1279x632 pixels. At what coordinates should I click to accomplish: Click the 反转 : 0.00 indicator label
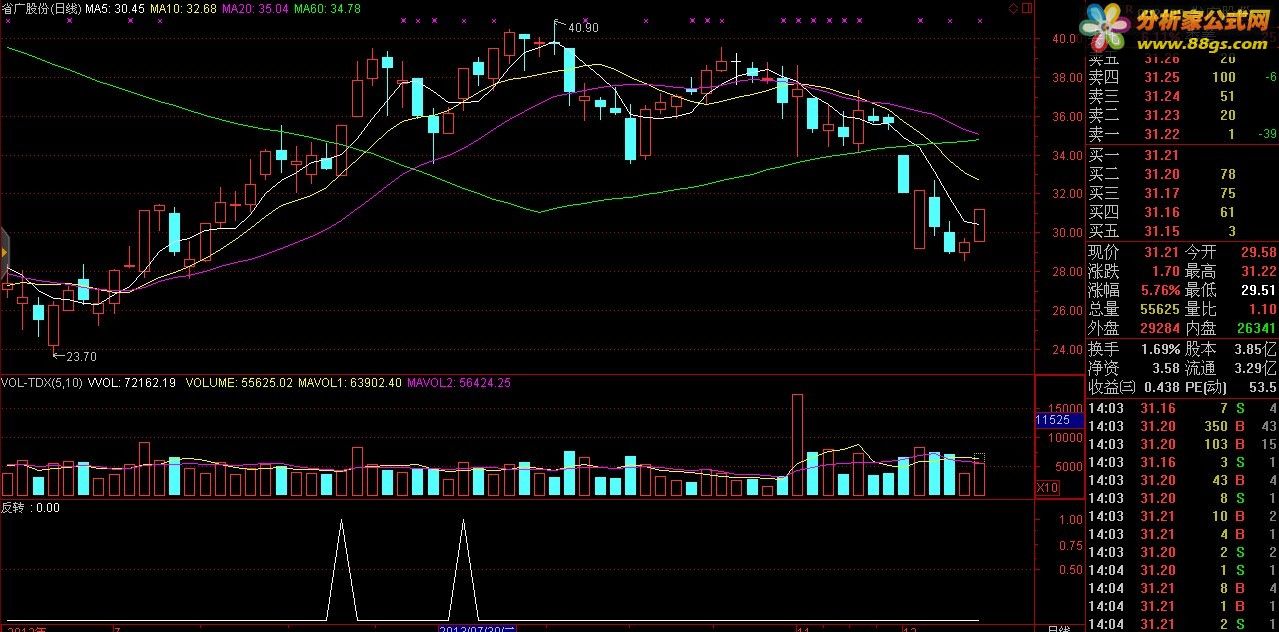pyautogui.click(x=31, y=507)
